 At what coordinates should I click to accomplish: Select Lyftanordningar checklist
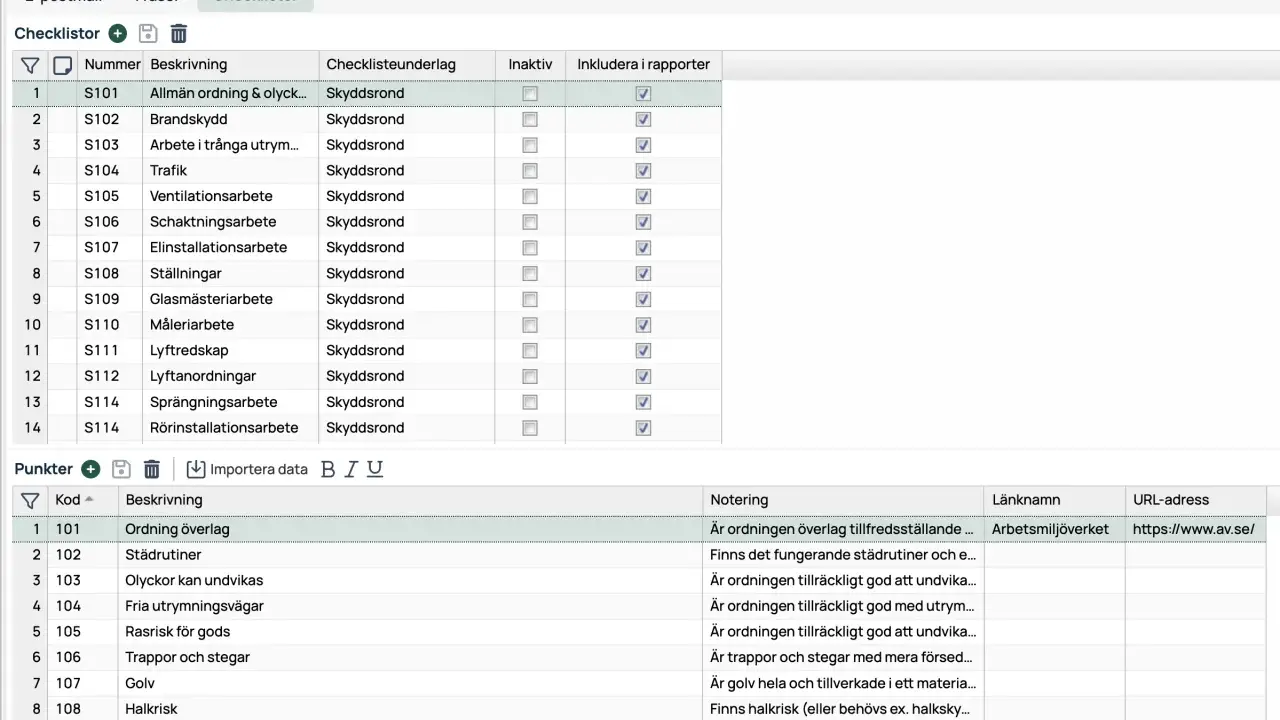point(367,376)
